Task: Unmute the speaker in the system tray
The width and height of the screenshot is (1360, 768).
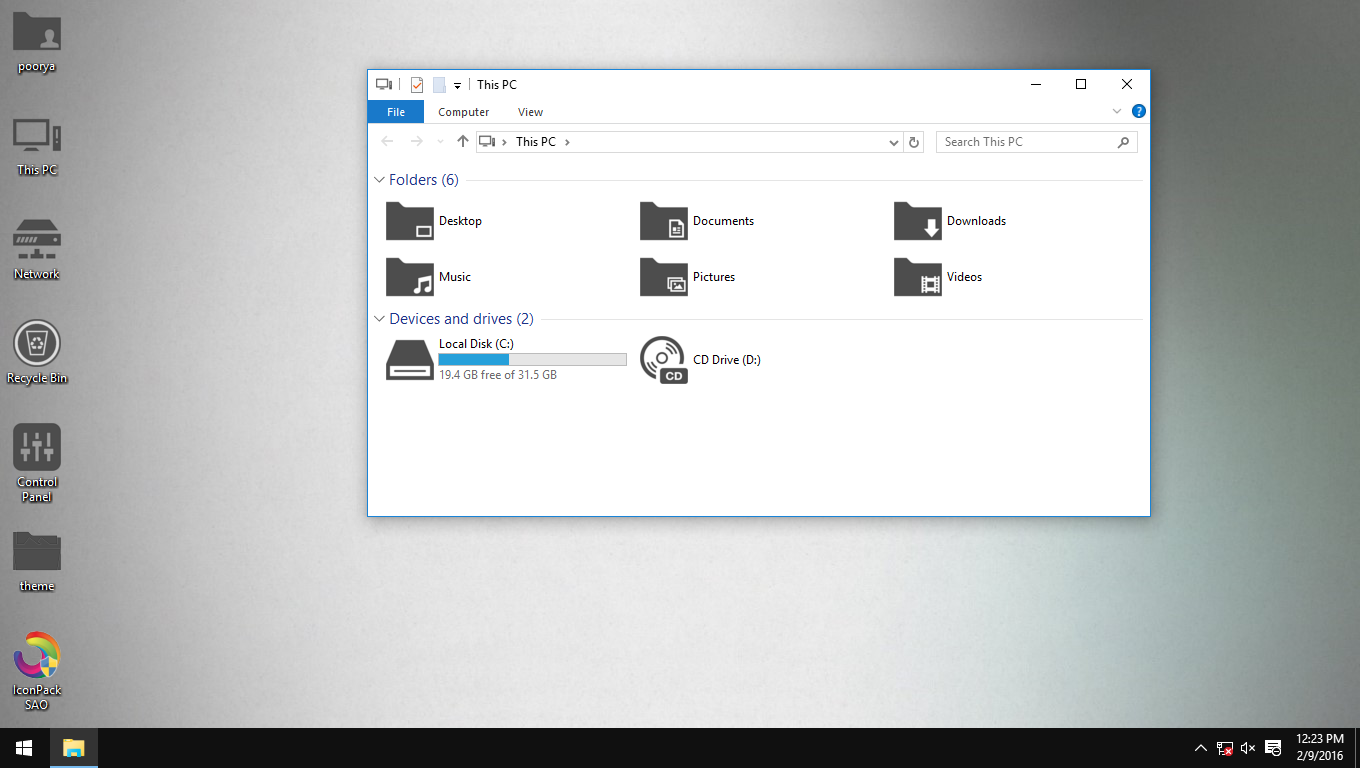Action: [x=1248, y=748]
